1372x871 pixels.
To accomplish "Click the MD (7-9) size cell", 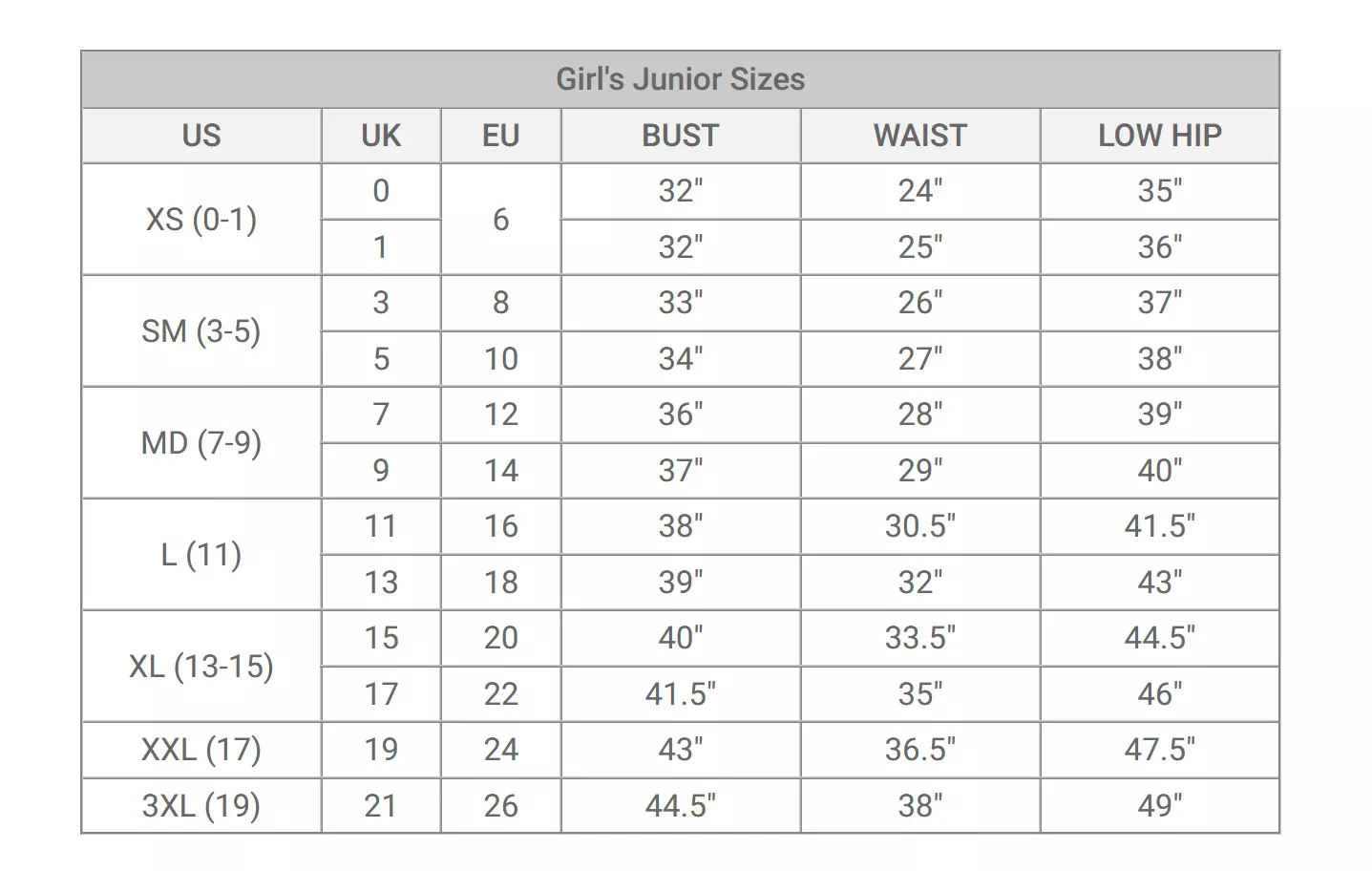I will [x=201, y=443].
